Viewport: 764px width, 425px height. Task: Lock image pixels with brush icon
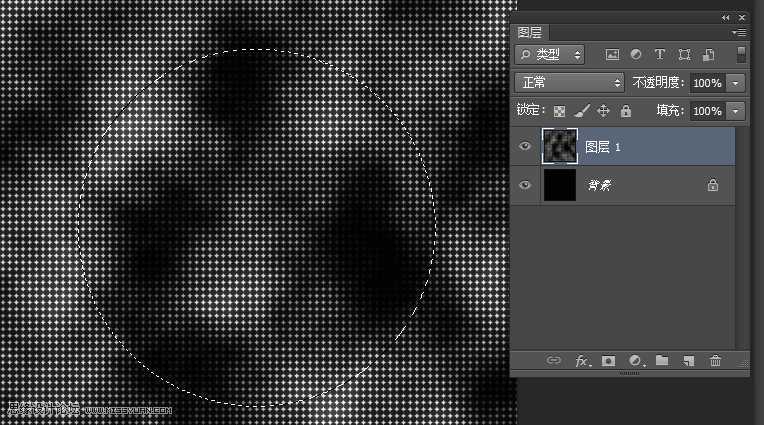point(581,111)
